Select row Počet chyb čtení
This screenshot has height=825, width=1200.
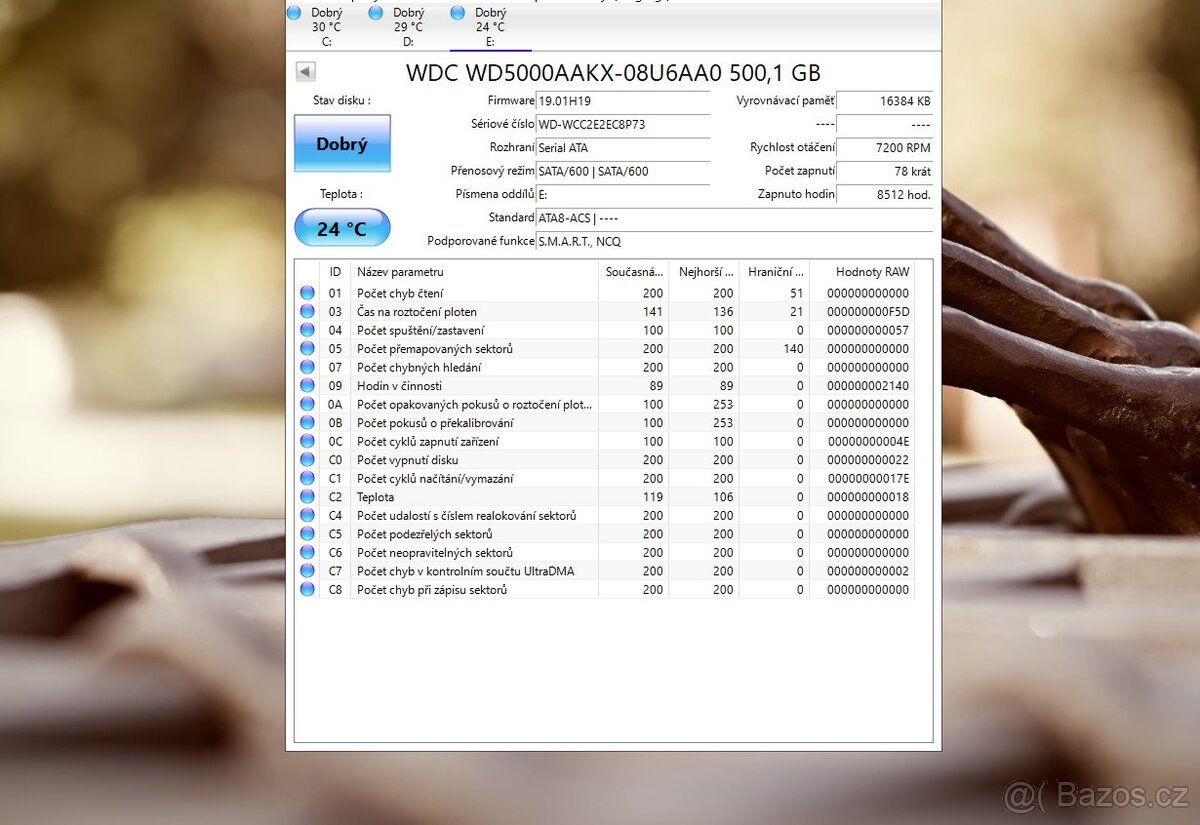pos(606,293)
